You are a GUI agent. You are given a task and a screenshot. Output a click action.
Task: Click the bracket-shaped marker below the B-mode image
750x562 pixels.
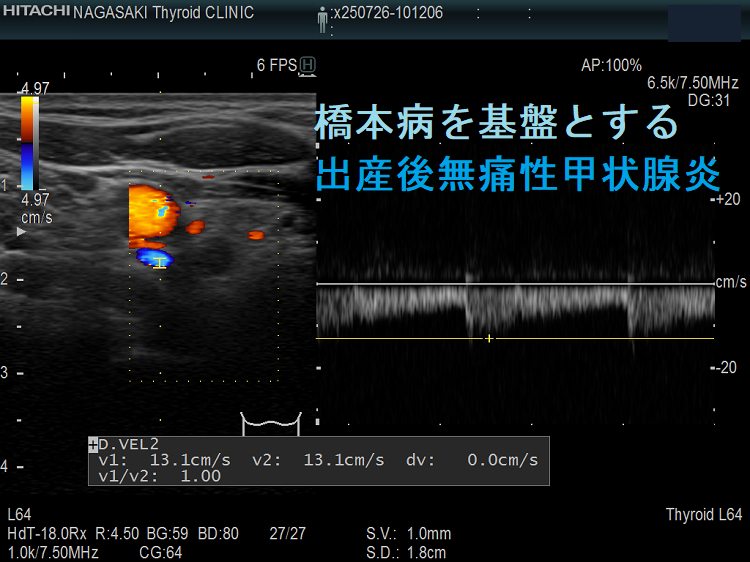point(271,422)
